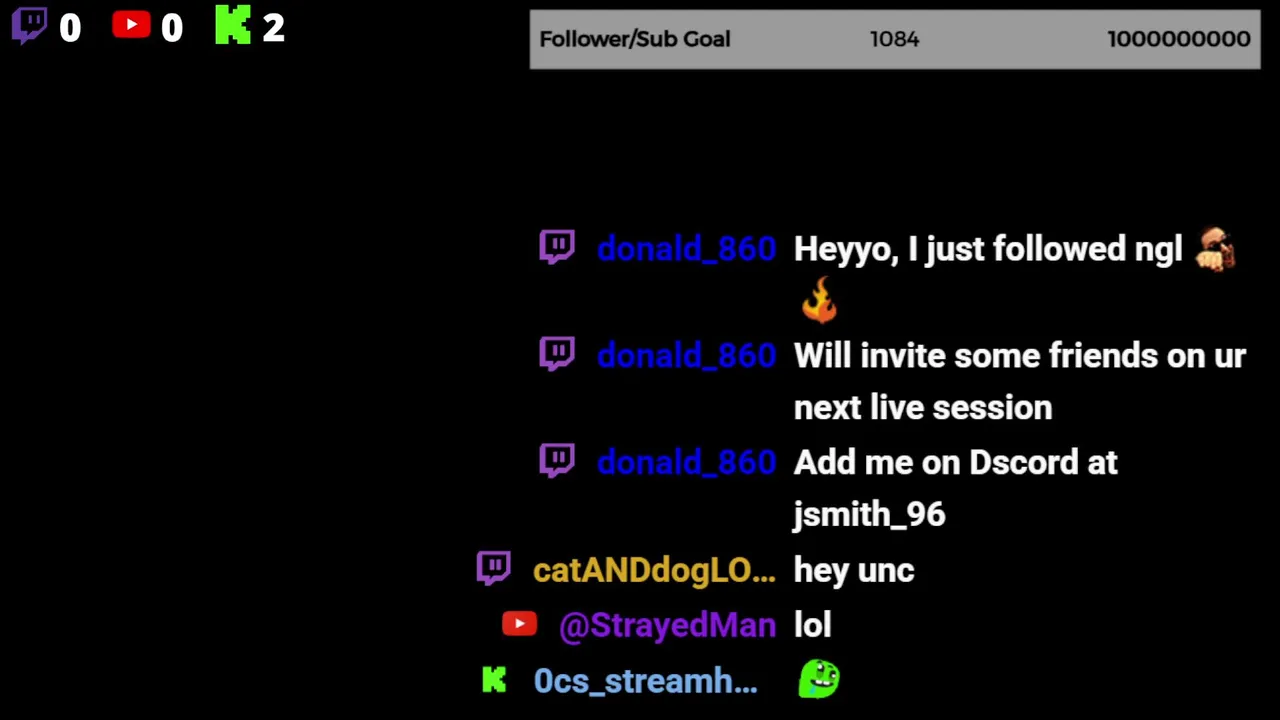Click Twitch icon beside 'Heyyo, I just followed' message

click(x=557, y=247)
